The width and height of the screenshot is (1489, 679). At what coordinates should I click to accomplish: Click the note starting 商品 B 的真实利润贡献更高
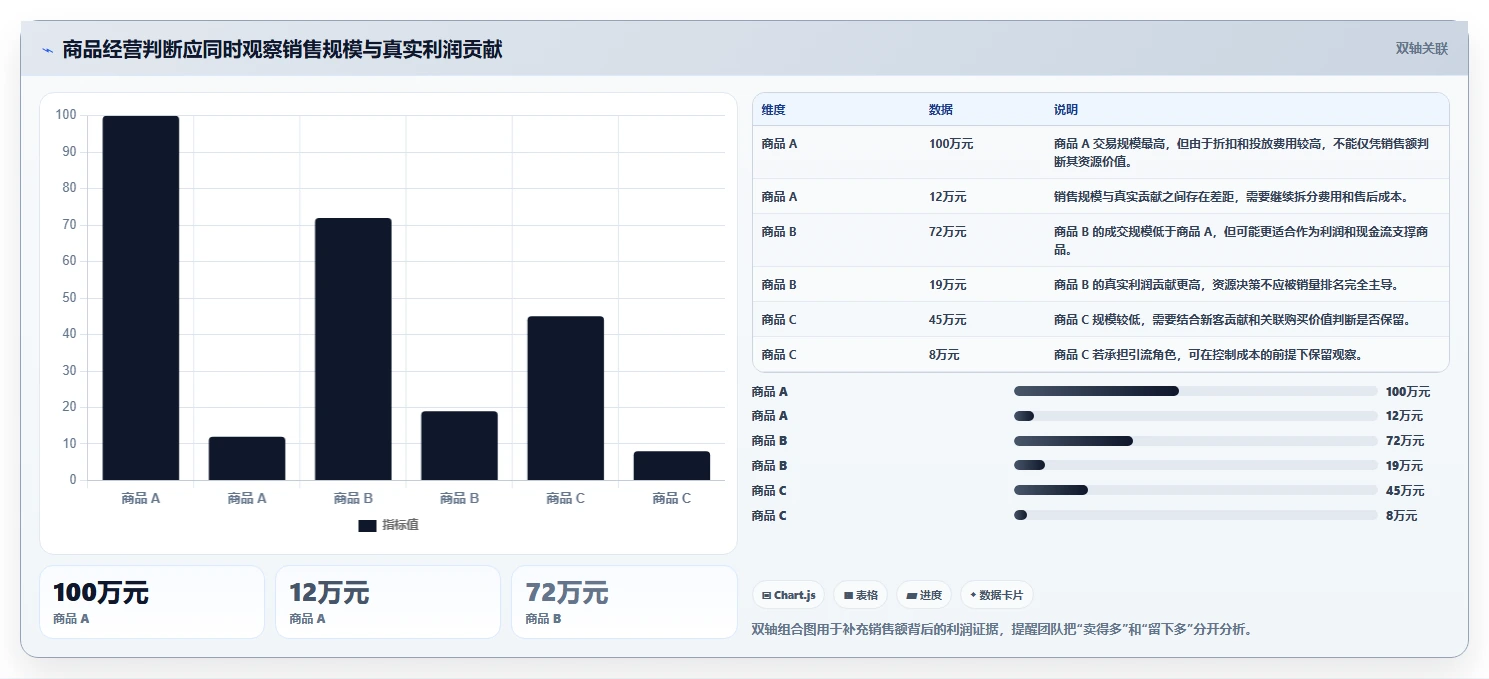pyautogui.click(x=1226, y=285)
